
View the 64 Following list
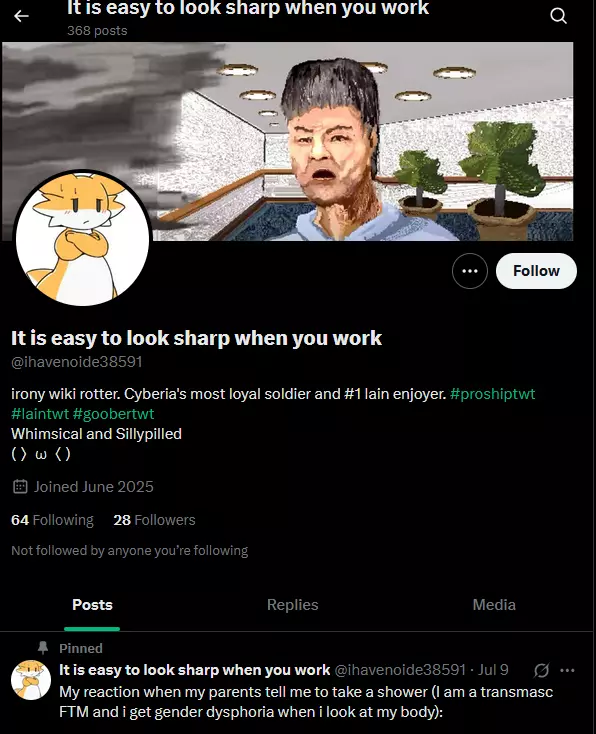(52, 520)
